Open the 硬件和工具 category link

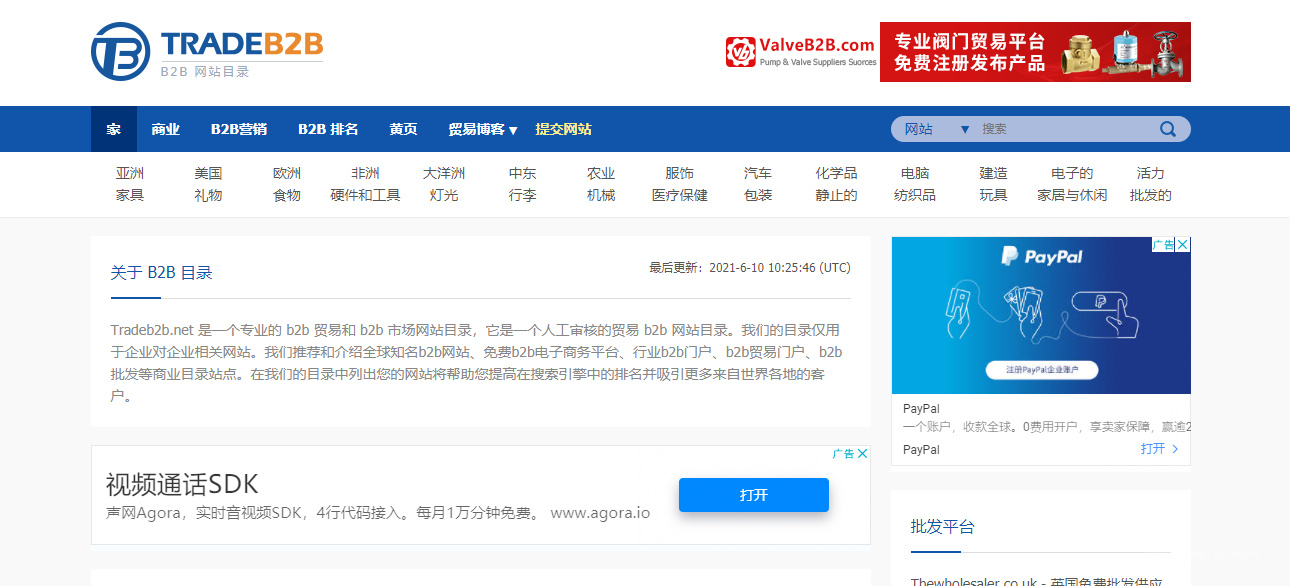365,195
